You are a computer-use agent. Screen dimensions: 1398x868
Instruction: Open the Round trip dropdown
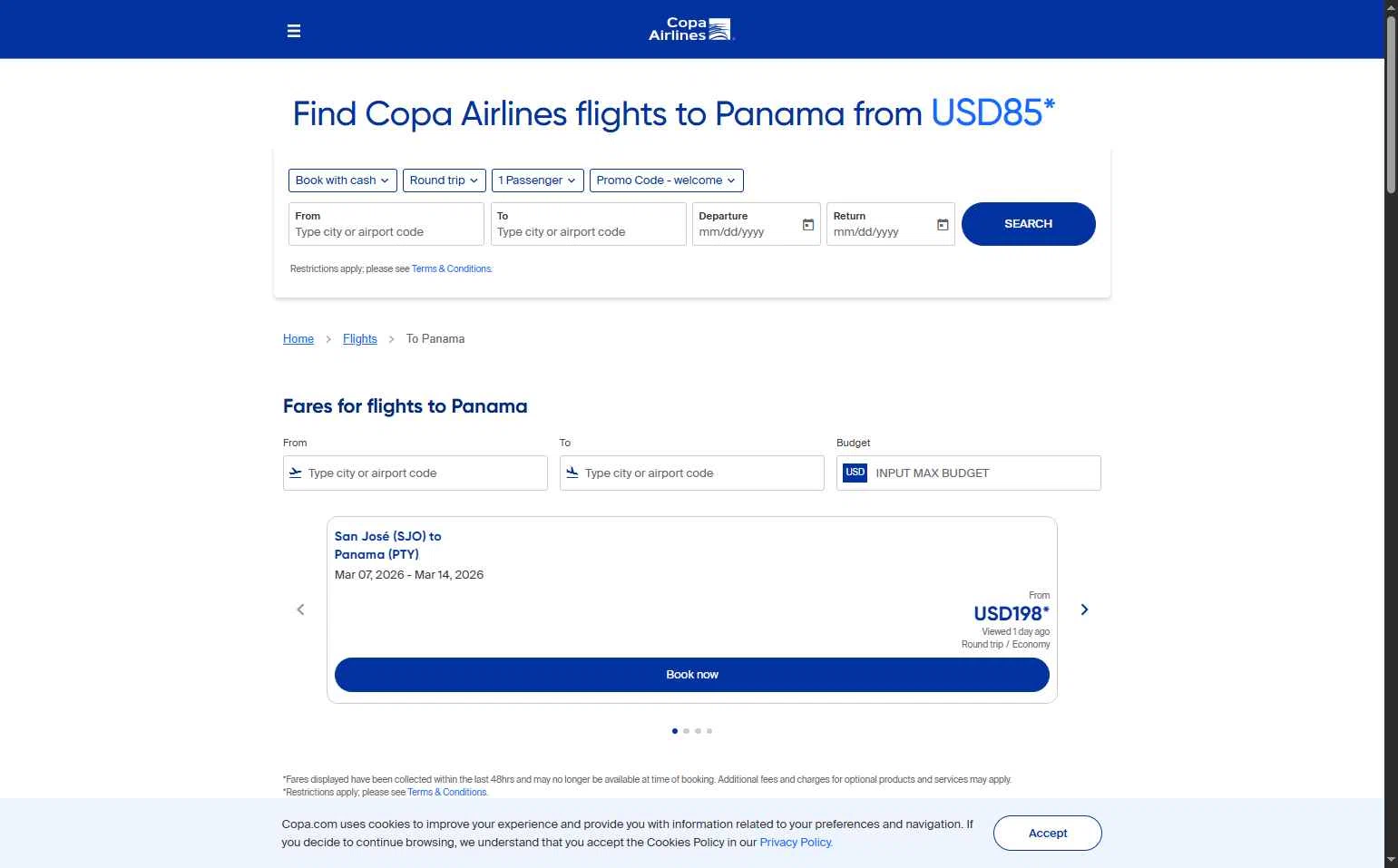click(x=444, y=180)
